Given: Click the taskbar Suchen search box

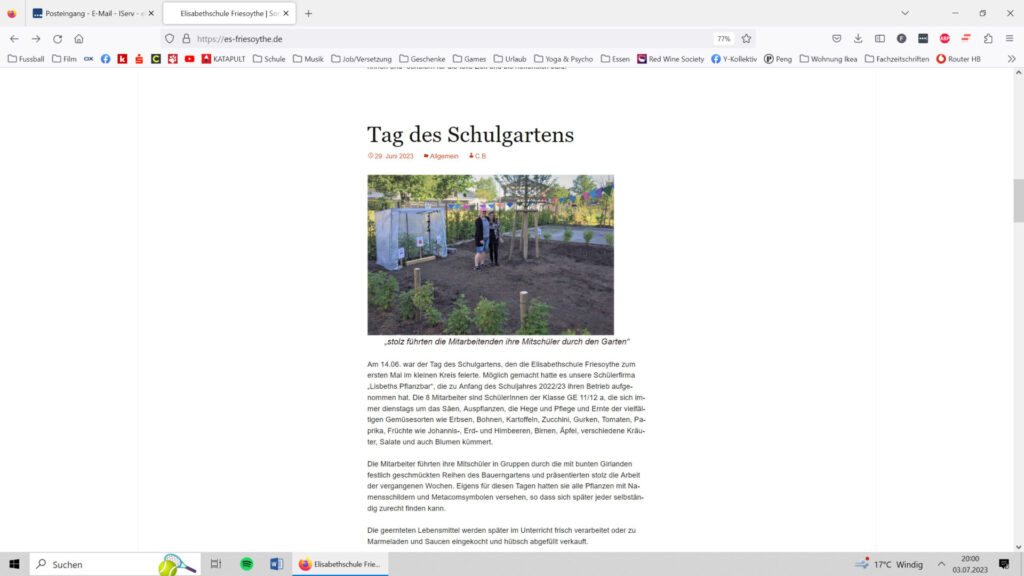Looking at the screenshot, I should click(x=114, y=564).
